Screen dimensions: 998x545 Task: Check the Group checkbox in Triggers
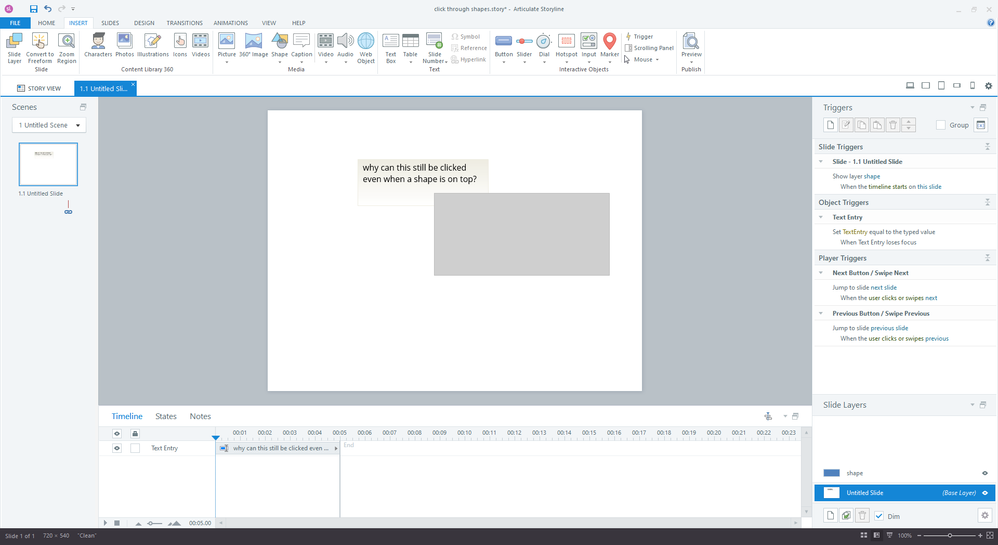941,125
